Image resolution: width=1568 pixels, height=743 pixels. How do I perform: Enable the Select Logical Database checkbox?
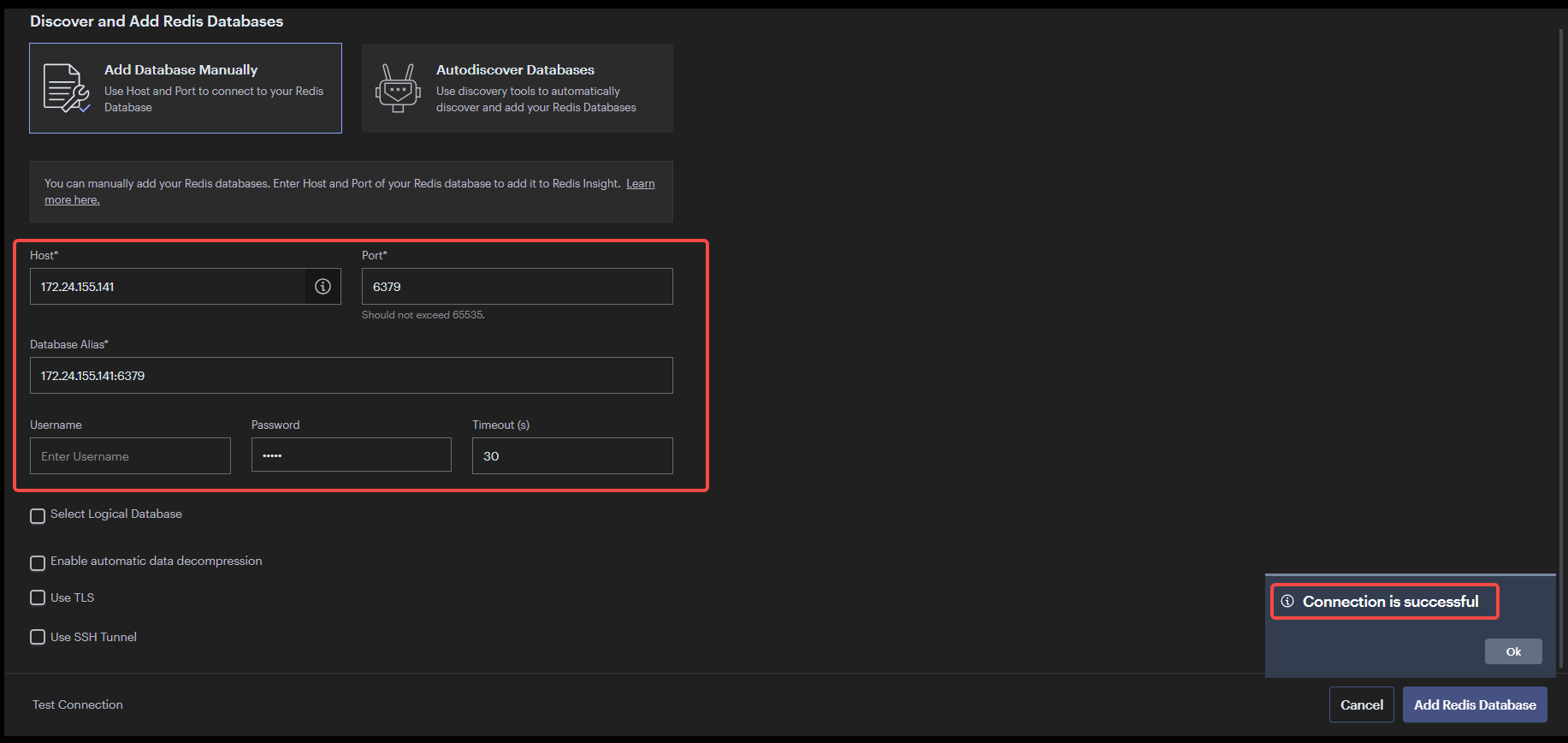(x=38, y=515)
